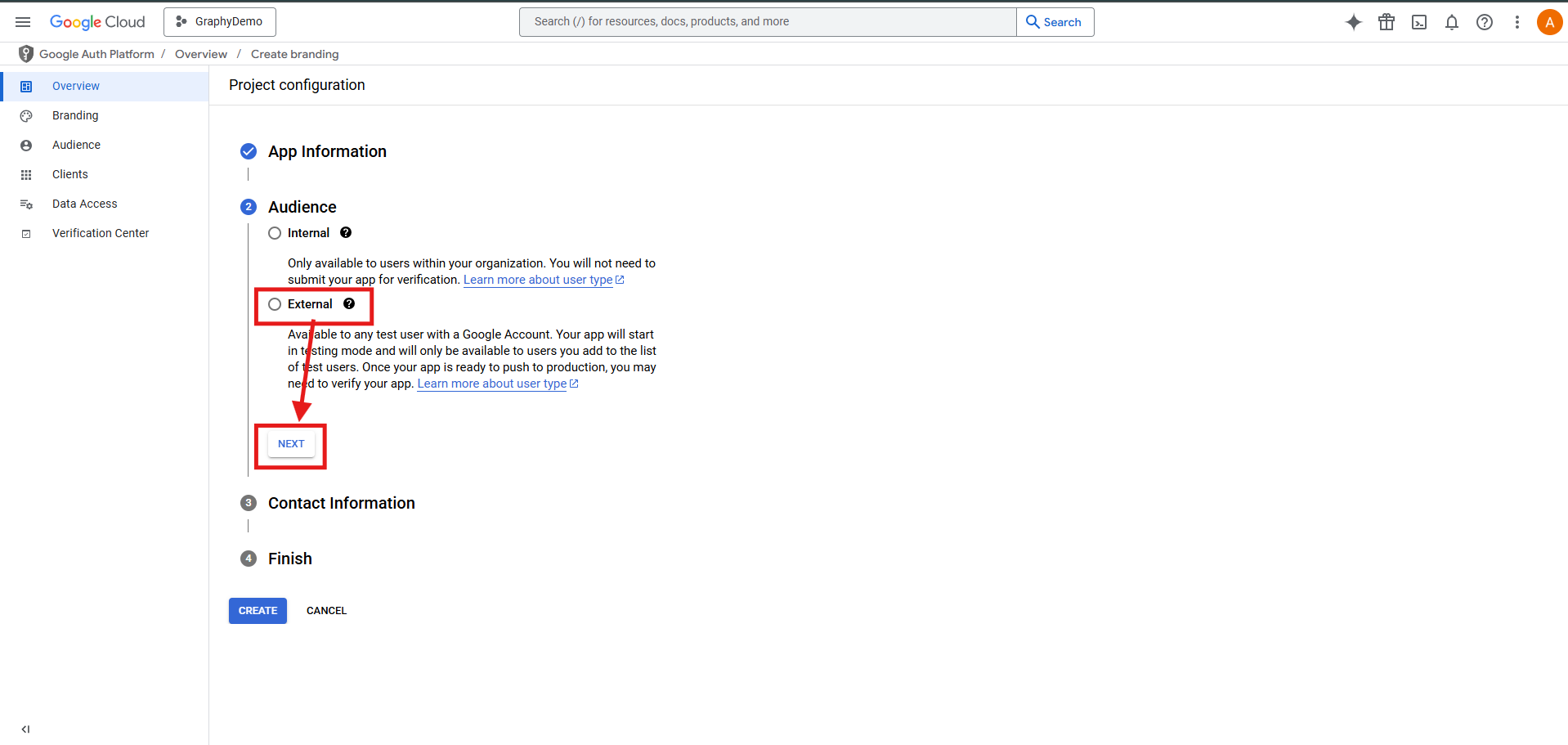Collapse the left sidebar navigation

click(25, 729)
